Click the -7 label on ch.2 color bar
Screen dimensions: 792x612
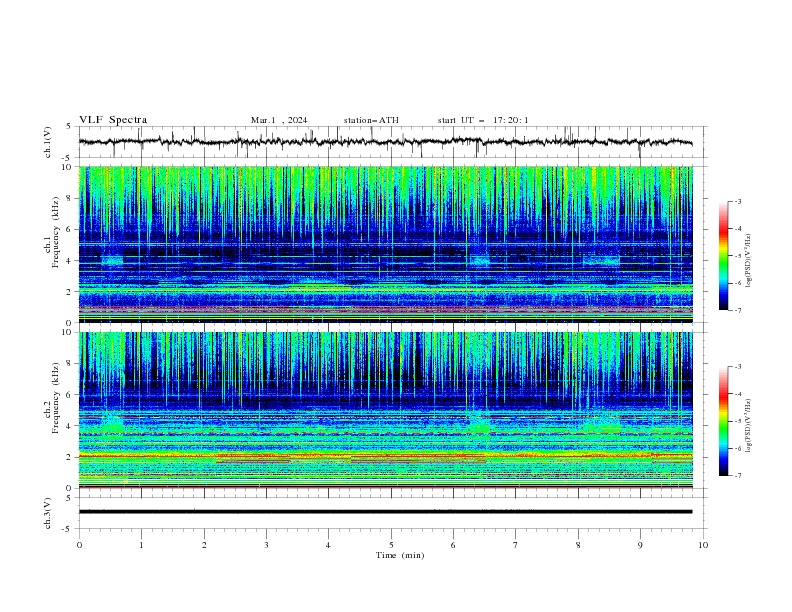tap(738, 476)
